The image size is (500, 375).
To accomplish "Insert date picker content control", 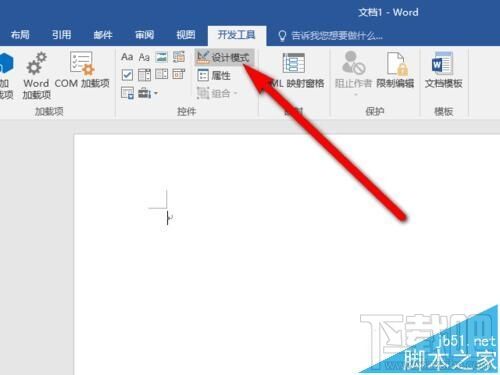I will tap(179, 75).
